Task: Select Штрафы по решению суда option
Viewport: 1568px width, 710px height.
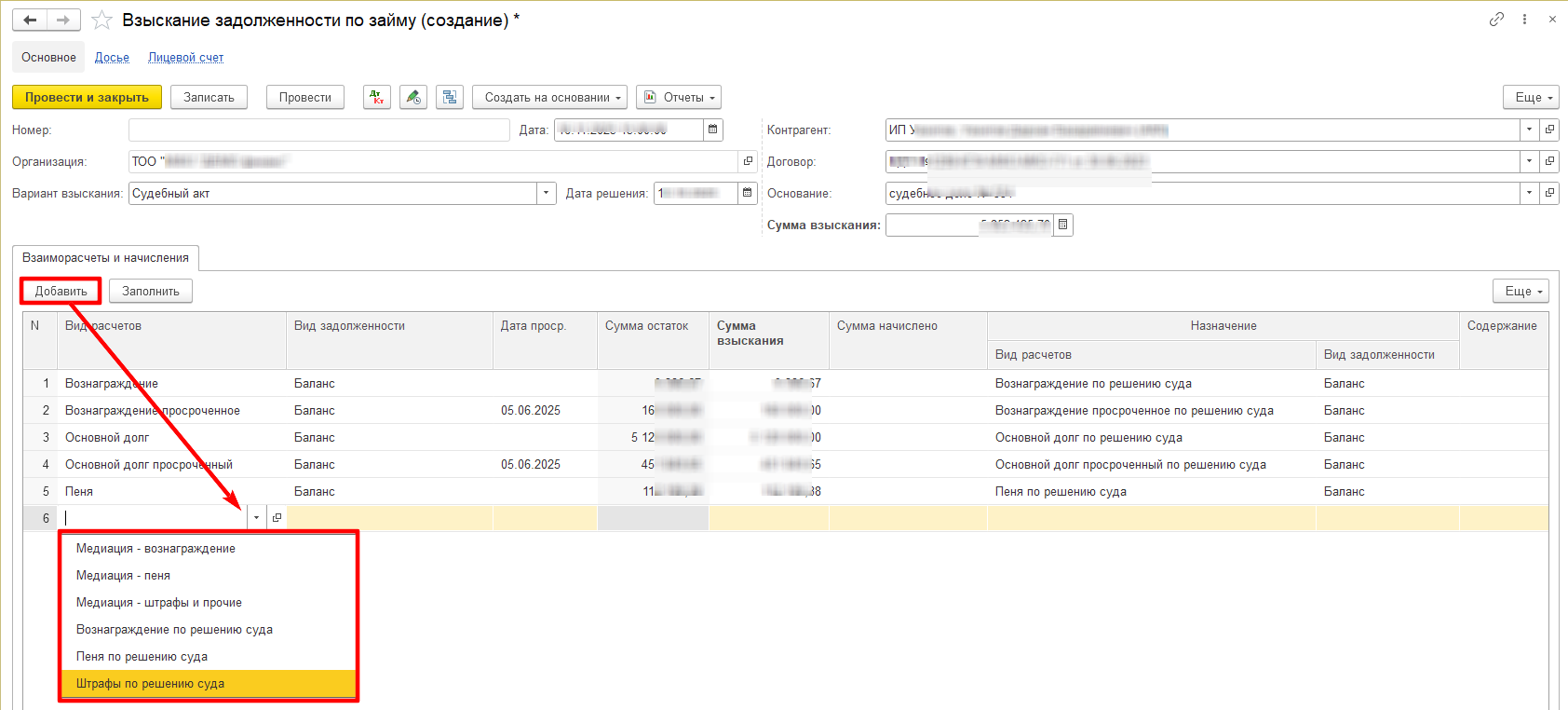Action: coord(209,684)
